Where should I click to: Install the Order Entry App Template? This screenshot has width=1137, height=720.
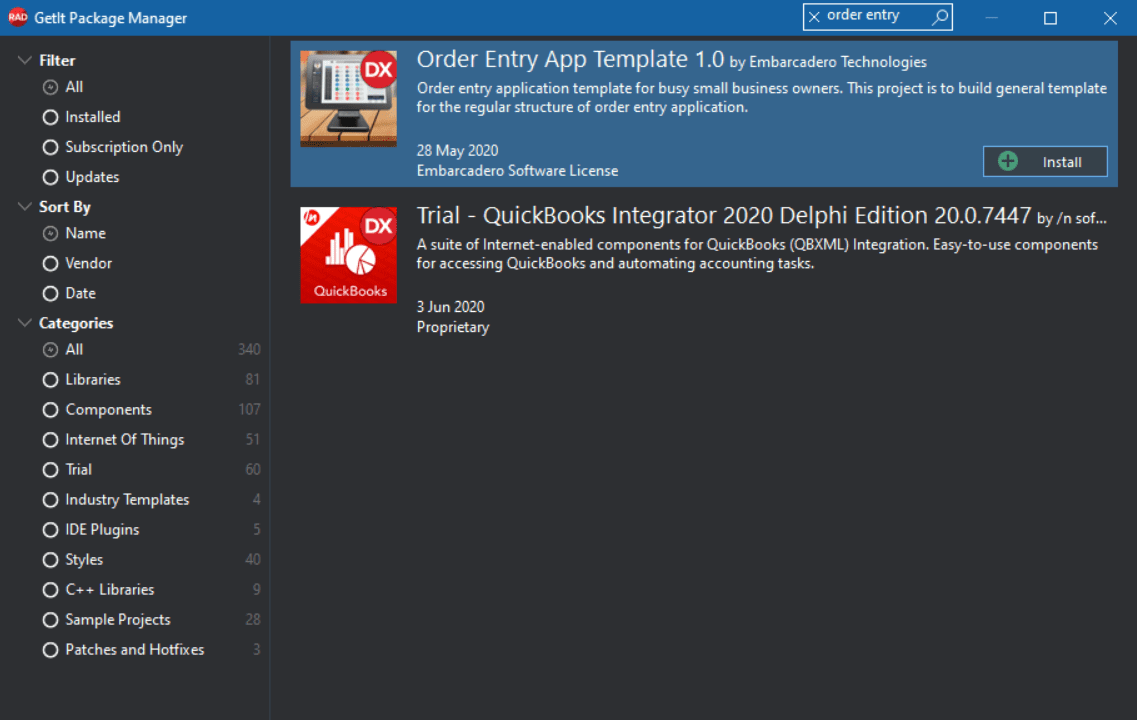1045,162
